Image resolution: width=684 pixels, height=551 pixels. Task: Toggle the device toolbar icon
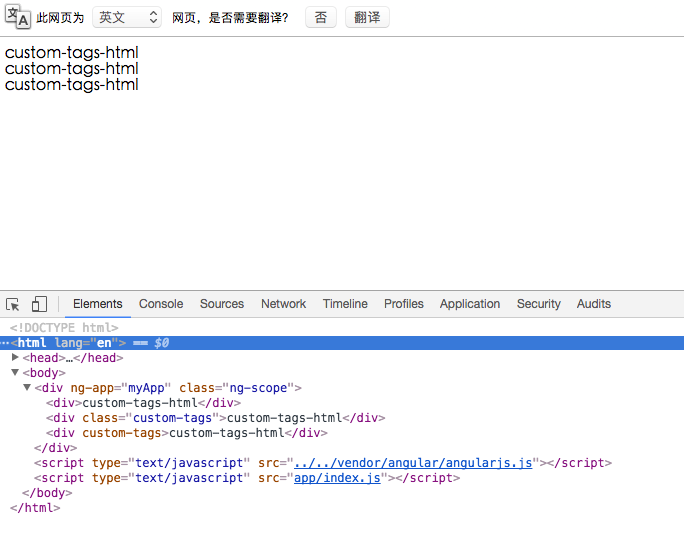pyautogui.click(x=39, y=304)
